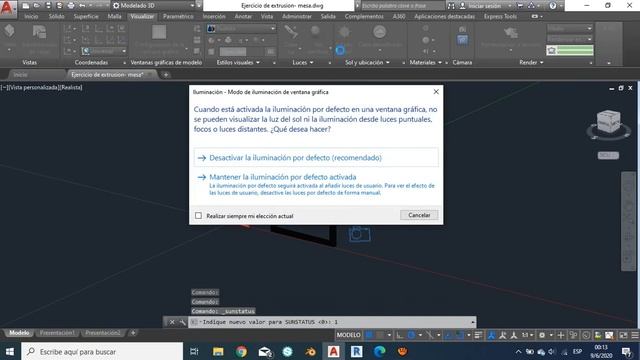Toggle grid display in the status bar

pyautogui.click(x=369, y=335)
